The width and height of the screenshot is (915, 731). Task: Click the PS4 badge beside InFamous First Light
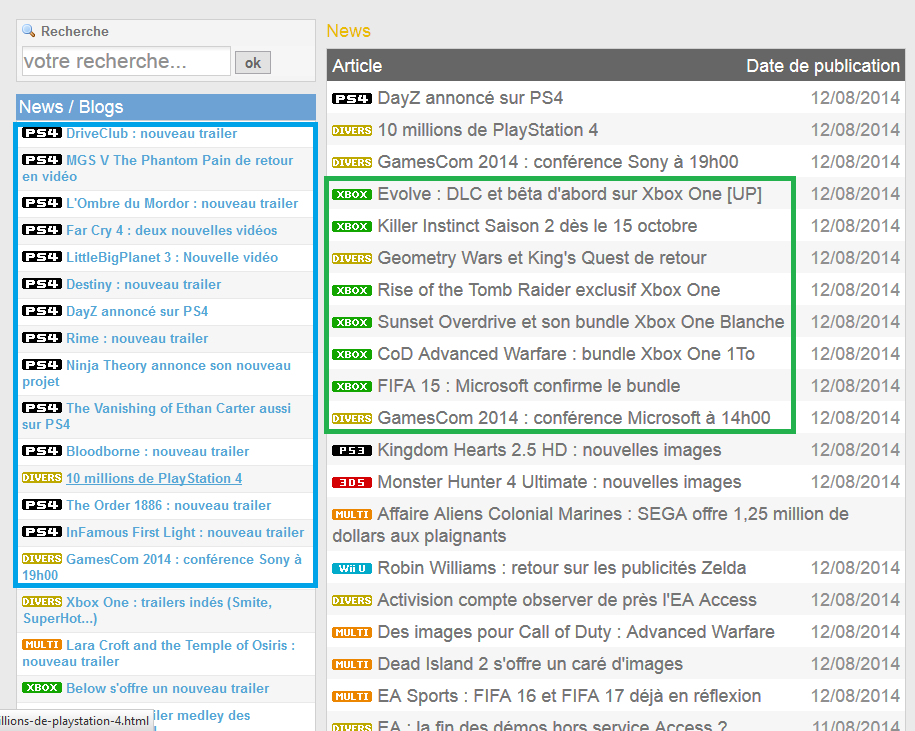click(x=41, y=531)
